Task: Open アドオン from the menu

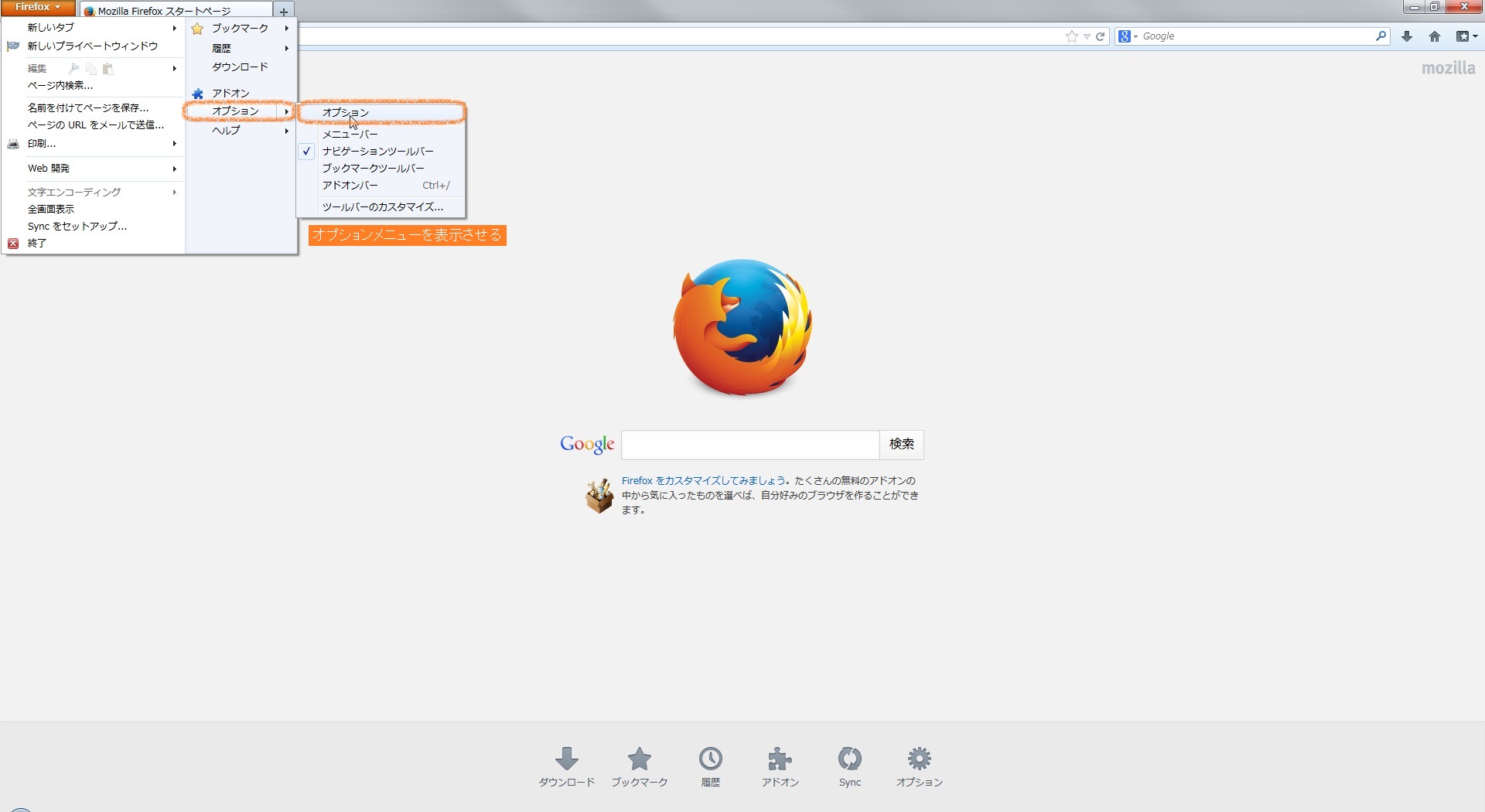Action: click(241, 94)
